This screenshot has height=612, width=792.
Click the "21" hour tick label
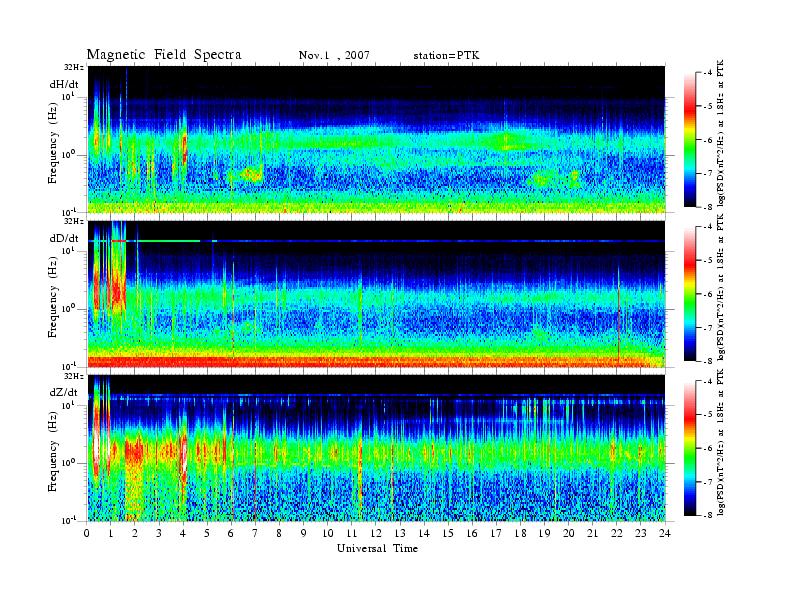pyautogui.click(x=592, y=533)
